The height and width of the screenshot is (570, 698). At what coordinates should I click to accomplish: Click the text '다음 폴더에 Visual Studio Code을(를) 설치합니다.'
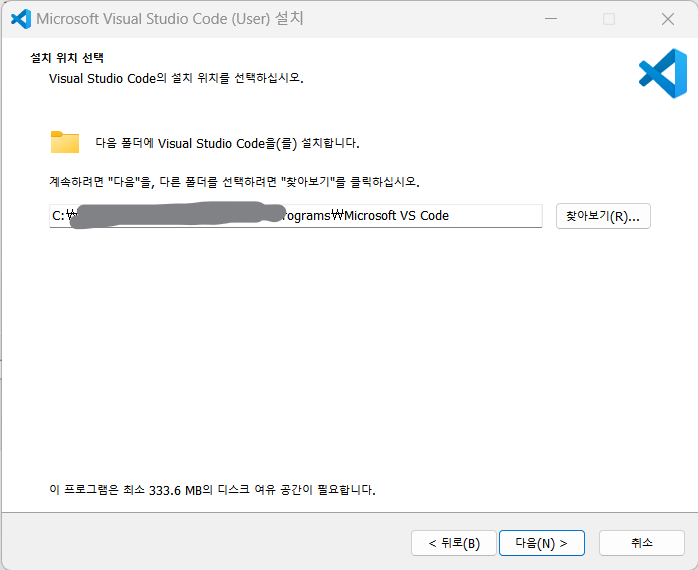(x=227, y=143)
